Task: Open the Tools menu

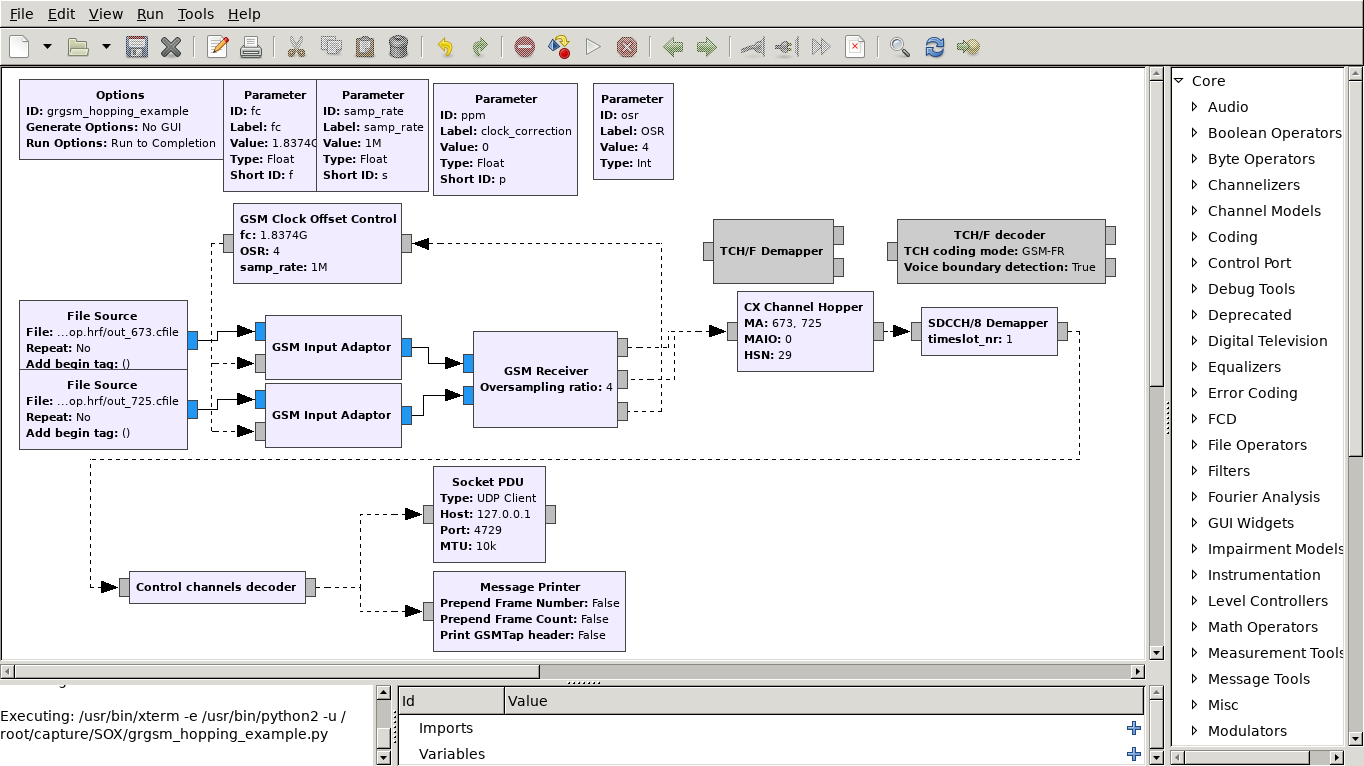Action: click(x=196, y=14)
